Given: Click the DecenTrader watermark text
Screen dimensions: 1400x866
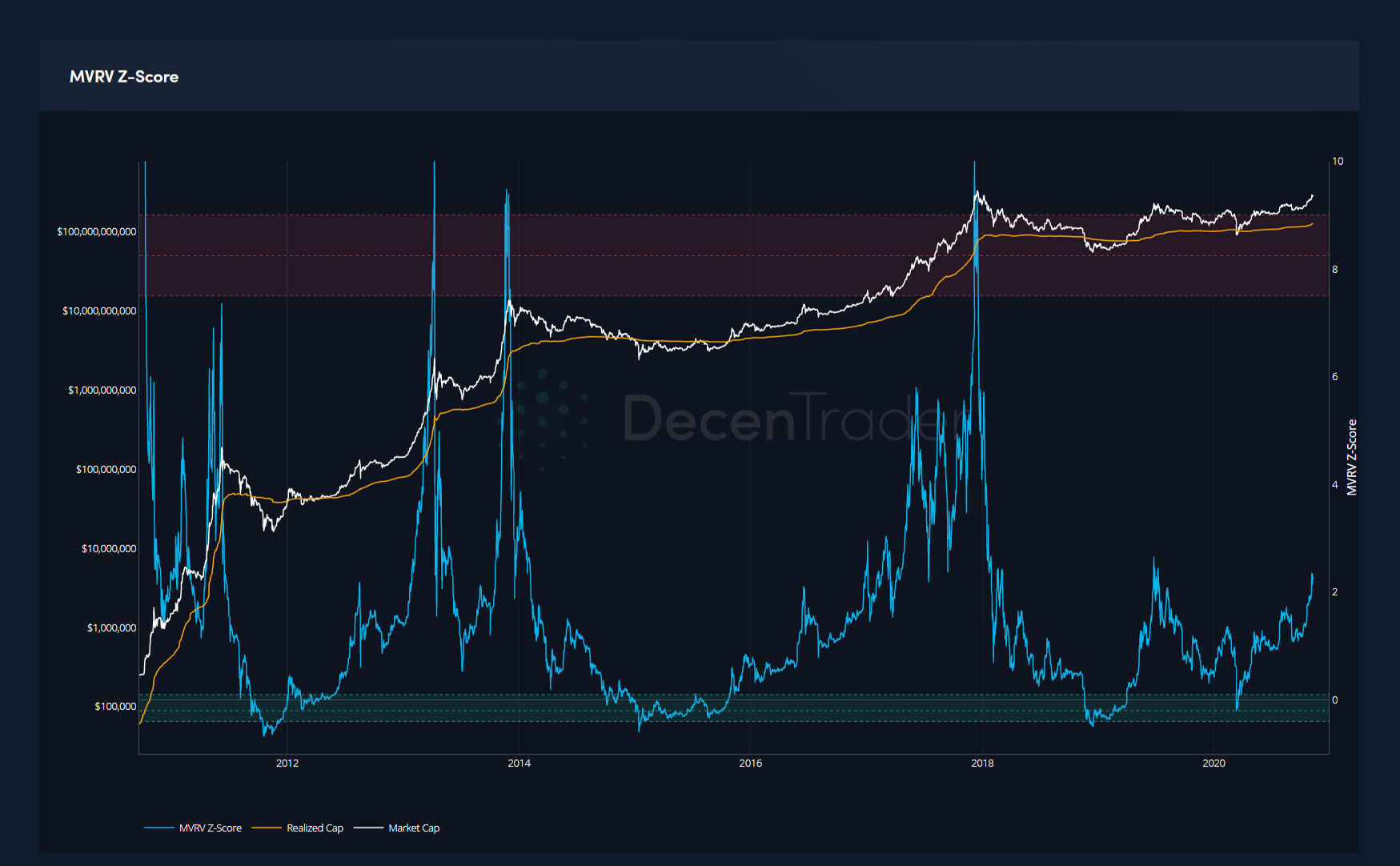Looking at the screenshot, I should [x=792, y=418].
